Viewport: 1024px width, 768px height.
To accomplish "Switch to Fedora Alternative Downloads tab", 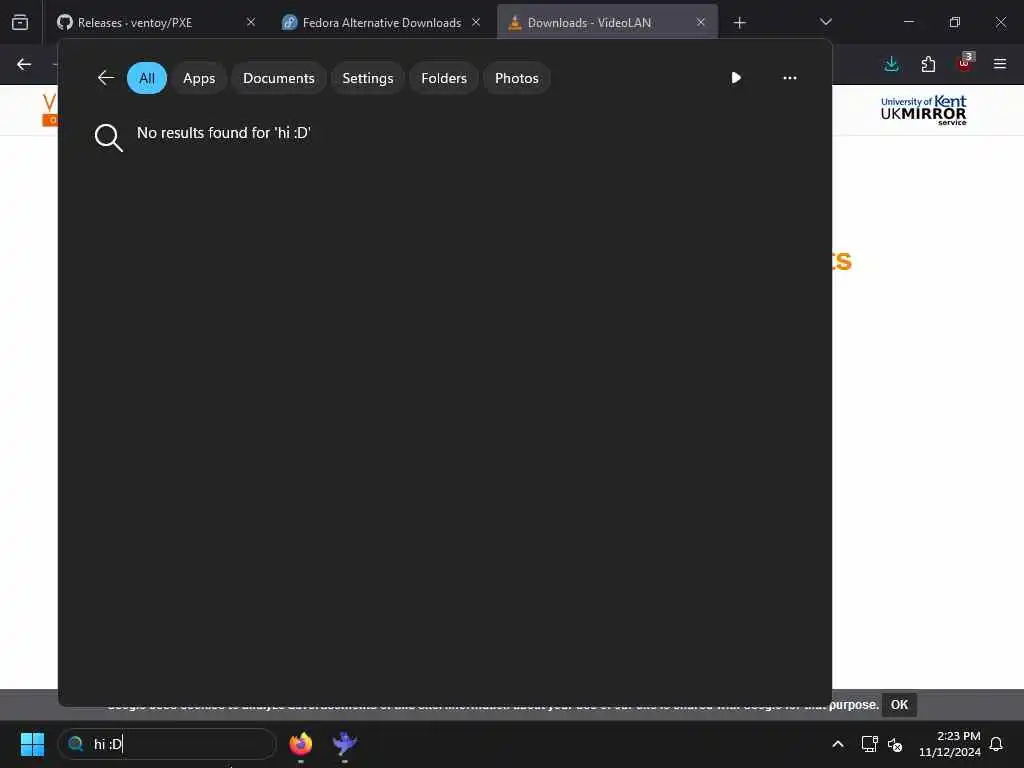I will [x=382, y=23].
